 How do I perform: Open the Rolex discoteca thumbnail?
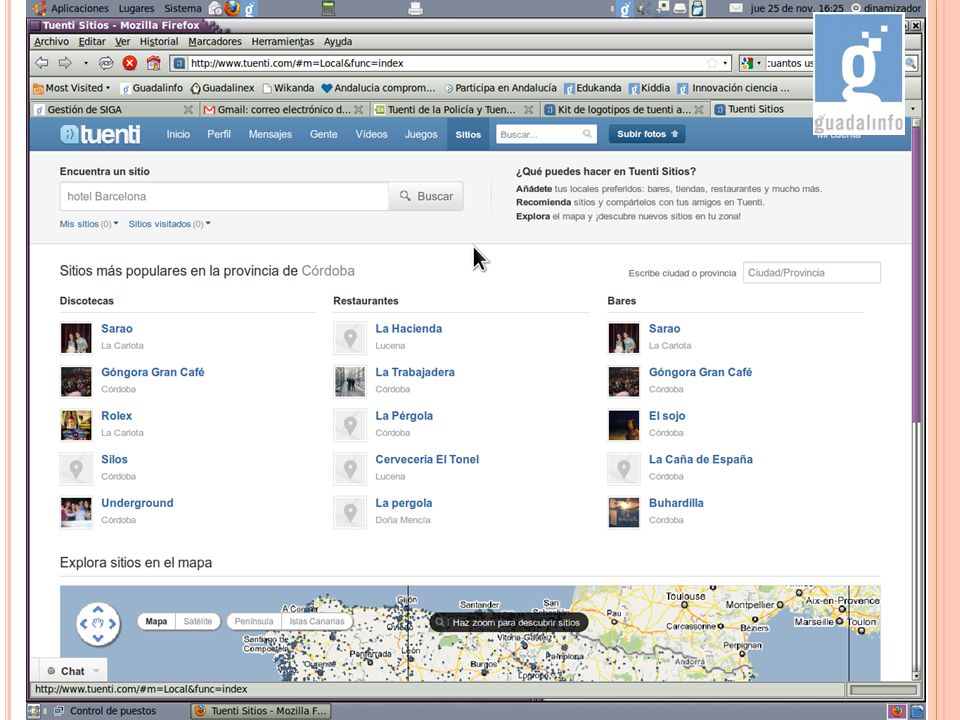pyautogui.click(x=76, y=425)
